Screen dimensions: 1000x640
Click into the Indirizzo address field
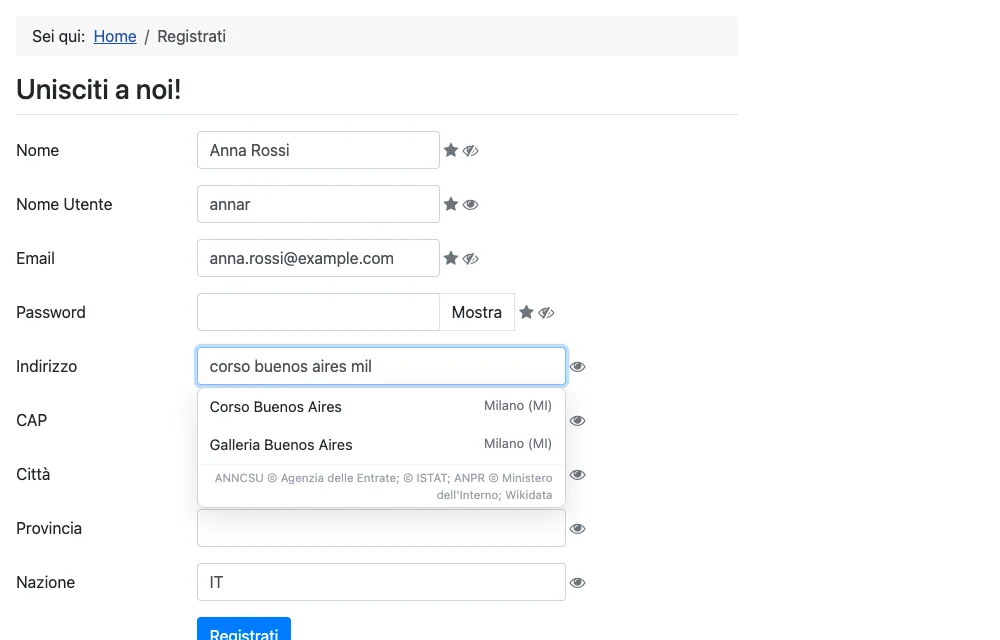click(x=381, y=366)
